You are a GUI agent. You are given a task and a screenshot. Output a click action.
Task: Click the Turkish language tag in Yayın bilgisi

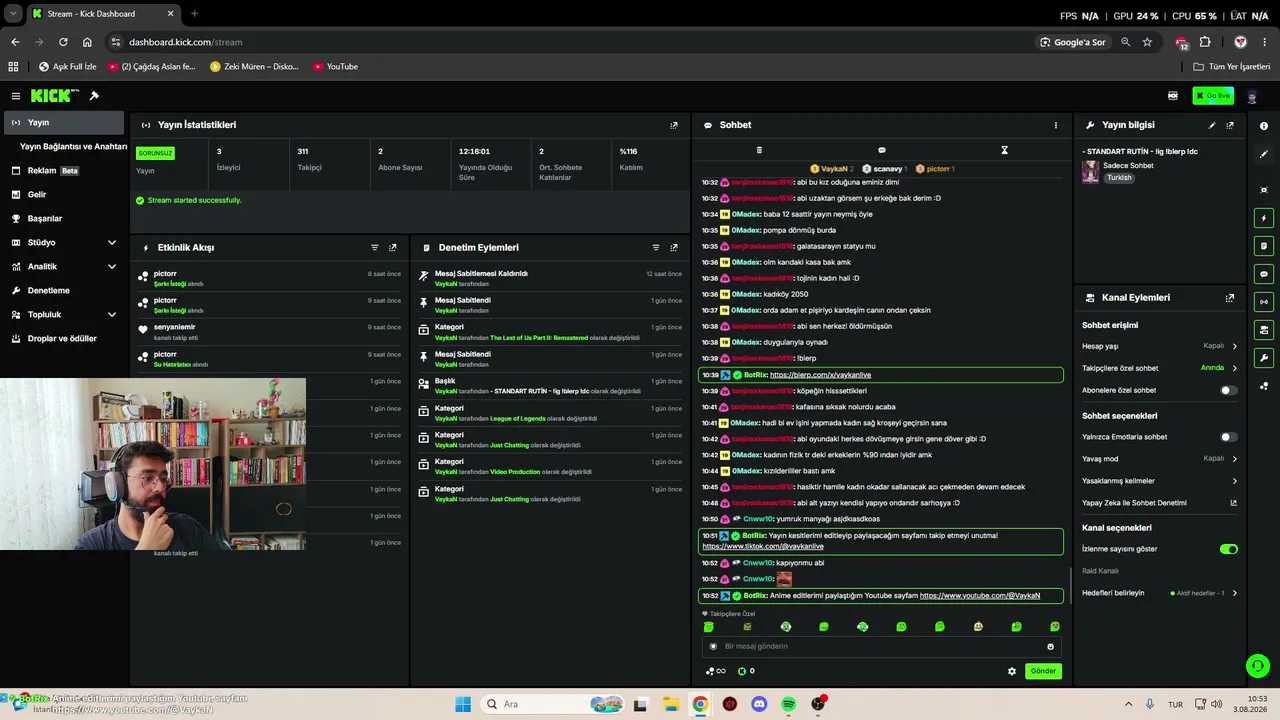(x=1119, y=178)
